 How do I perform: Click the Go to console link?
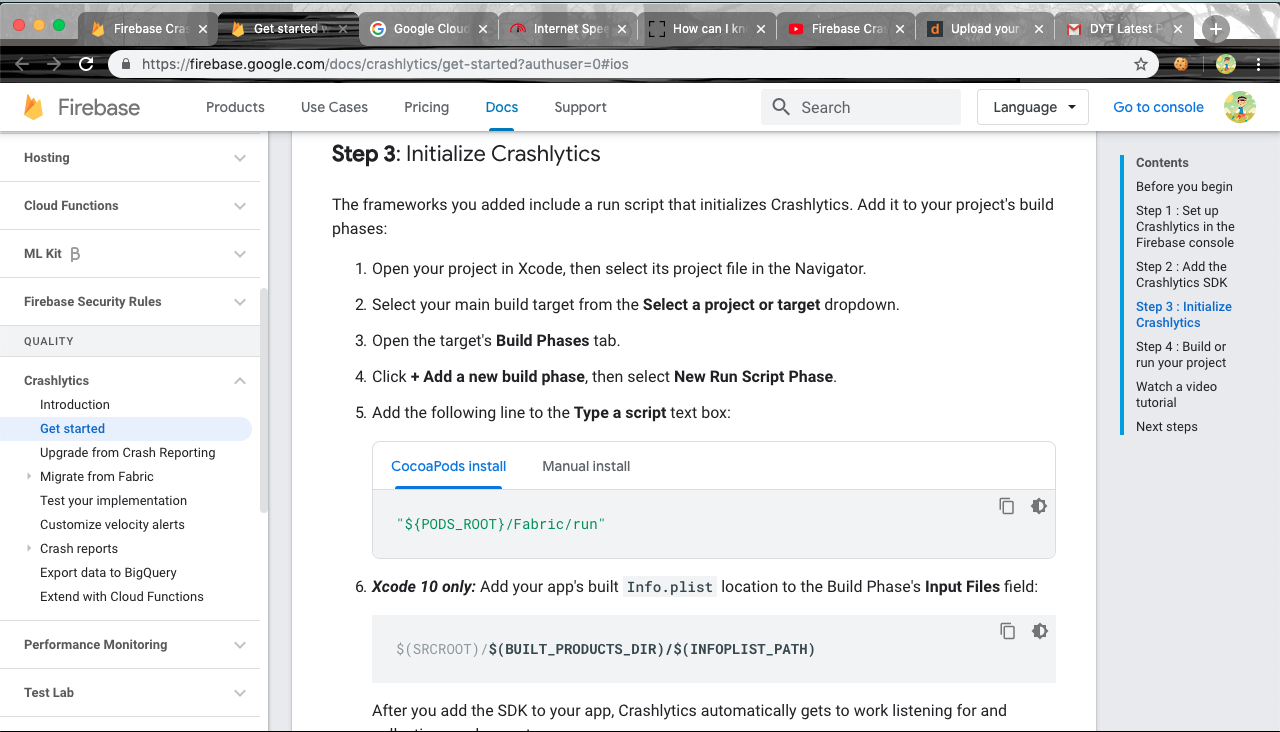[1158, 107]
